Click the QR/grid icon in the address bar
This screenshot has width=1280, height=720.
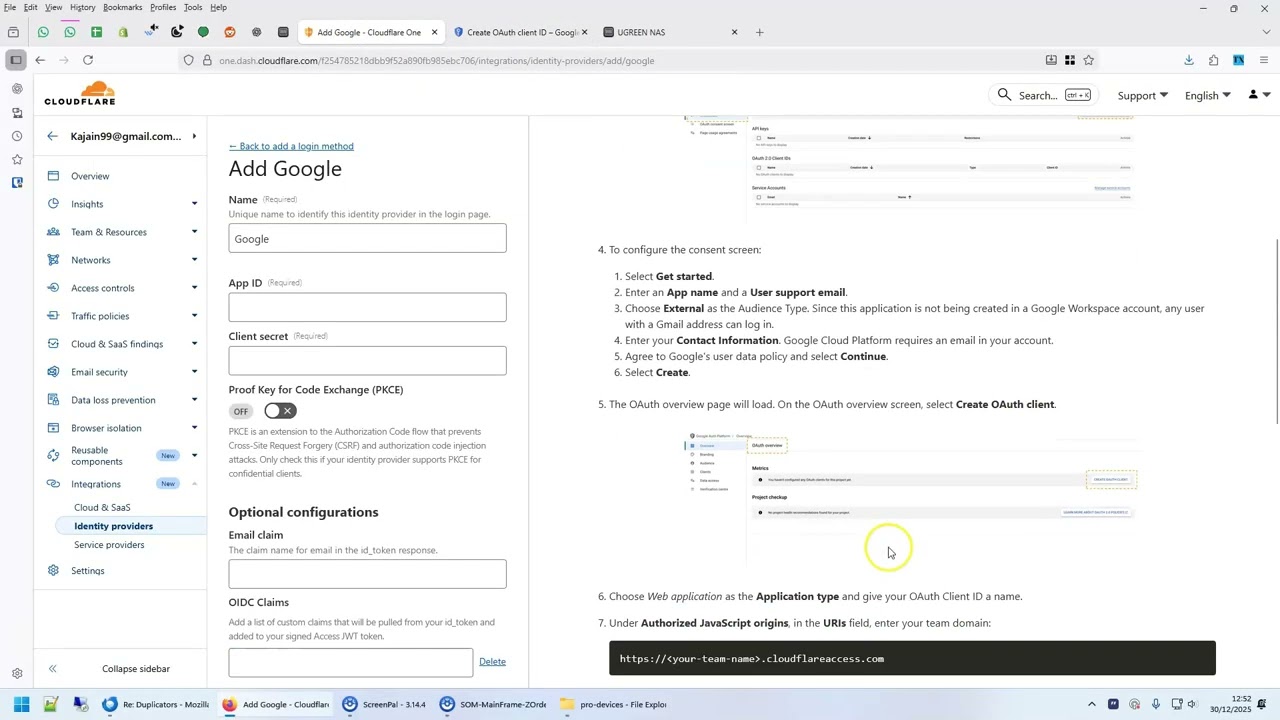[1070, 60]
